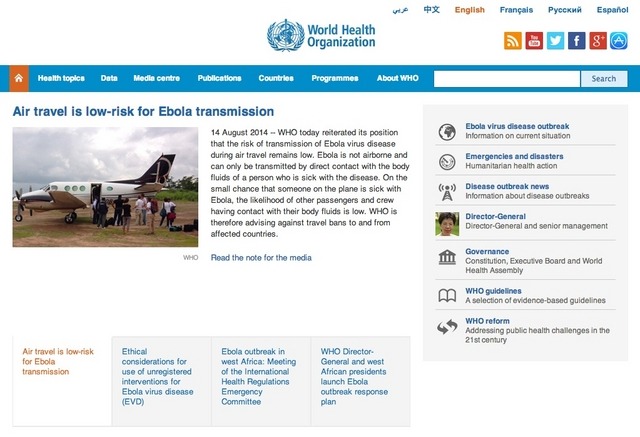This screenshot has height=437, width=640.
Task: Open the Facebook icon link
Action: [577, 41]
